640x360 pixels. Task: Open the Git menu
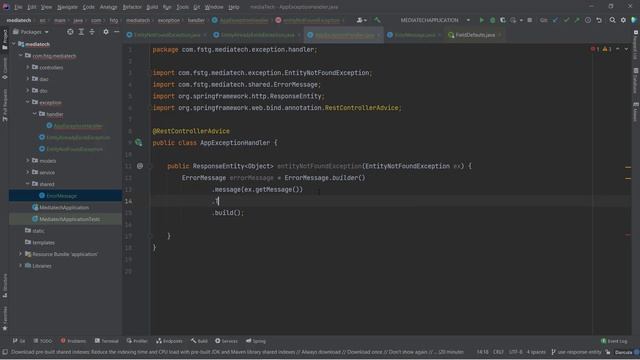(197, 7)
